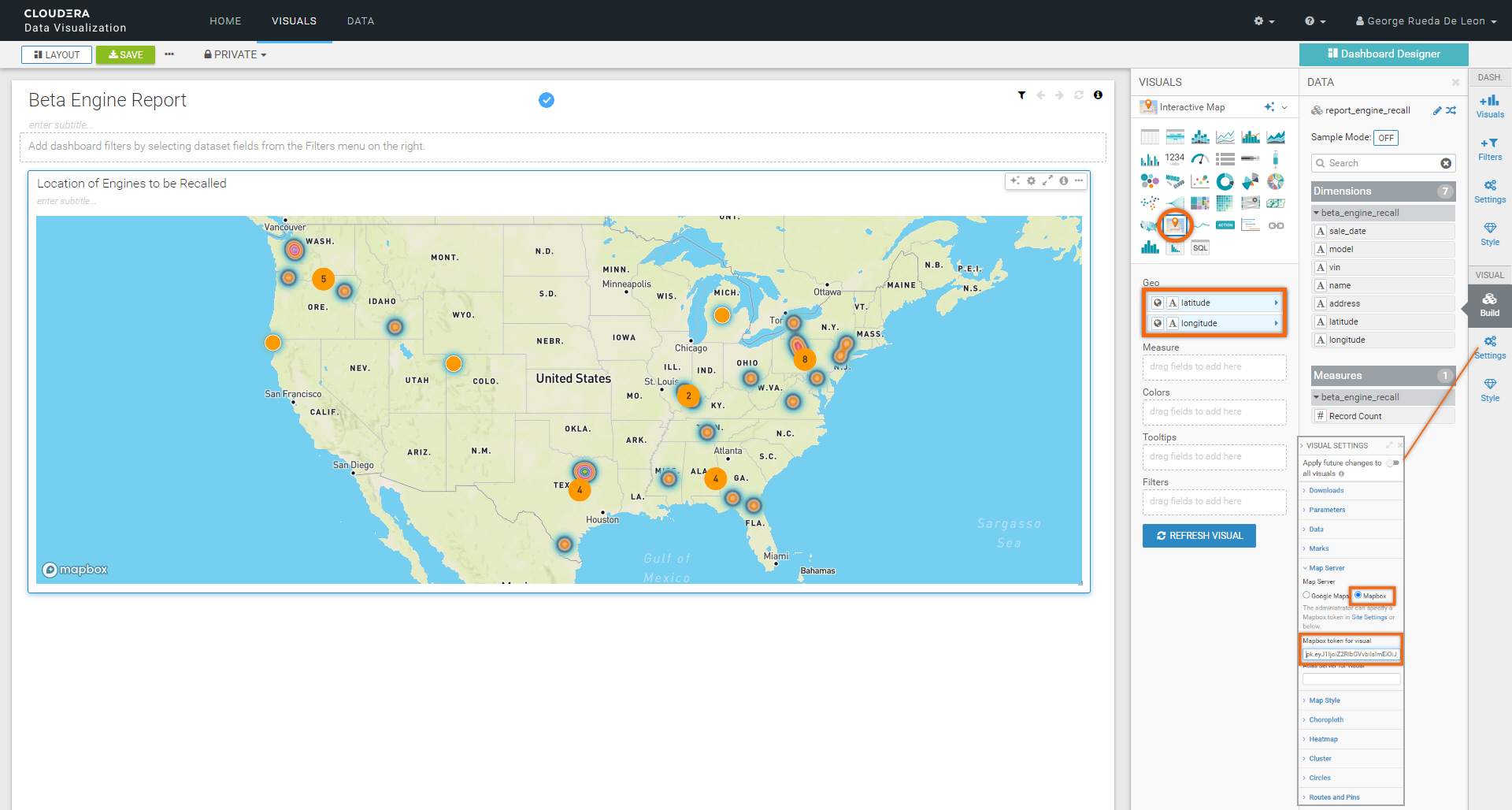The width and height of the screenshot is (1512, 810).
Task: Choose the Gauge visual type icon
Action: coord(1200,159)
